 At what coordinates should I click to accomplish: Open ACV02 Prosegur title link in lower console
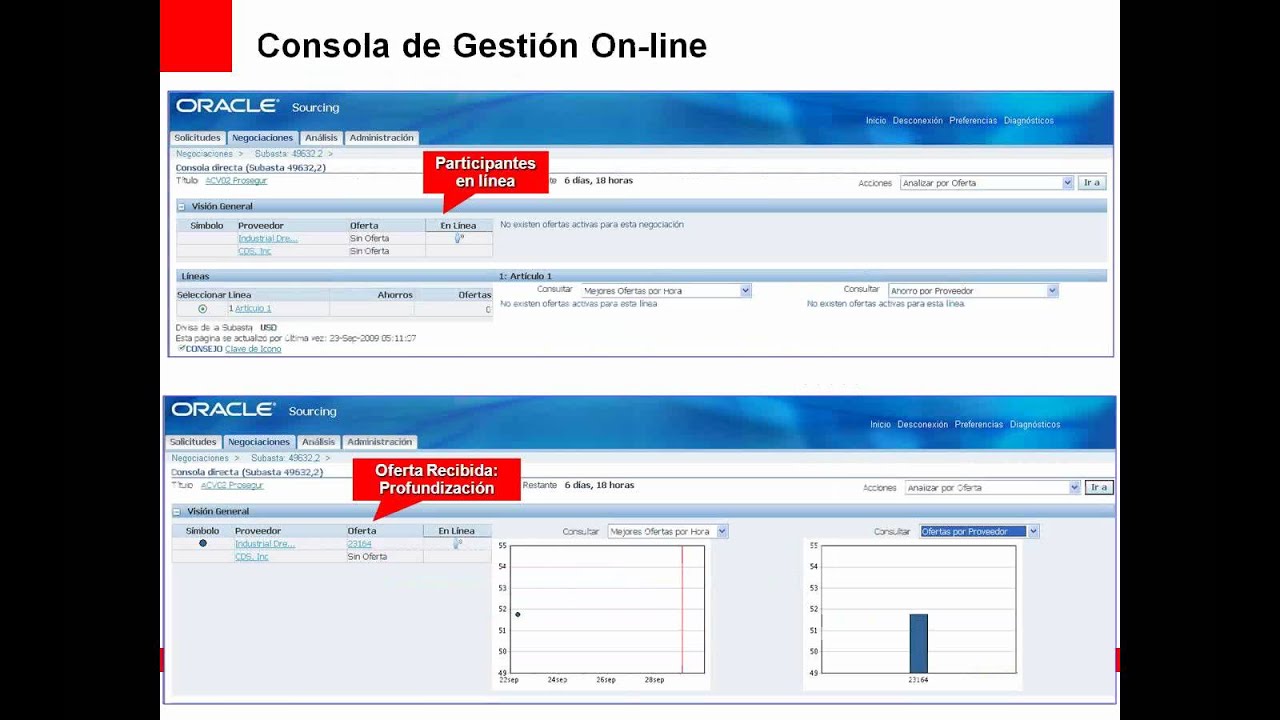[232, 485]
